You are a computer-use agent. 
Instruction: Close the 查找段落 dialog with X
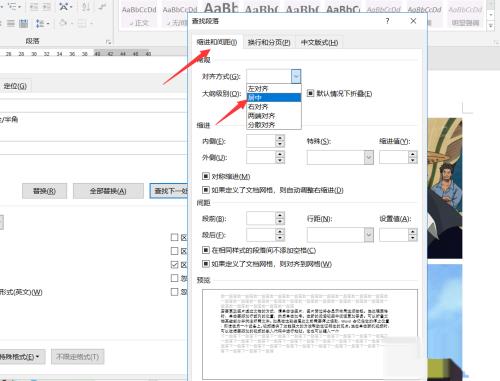(x=413, y=21)
